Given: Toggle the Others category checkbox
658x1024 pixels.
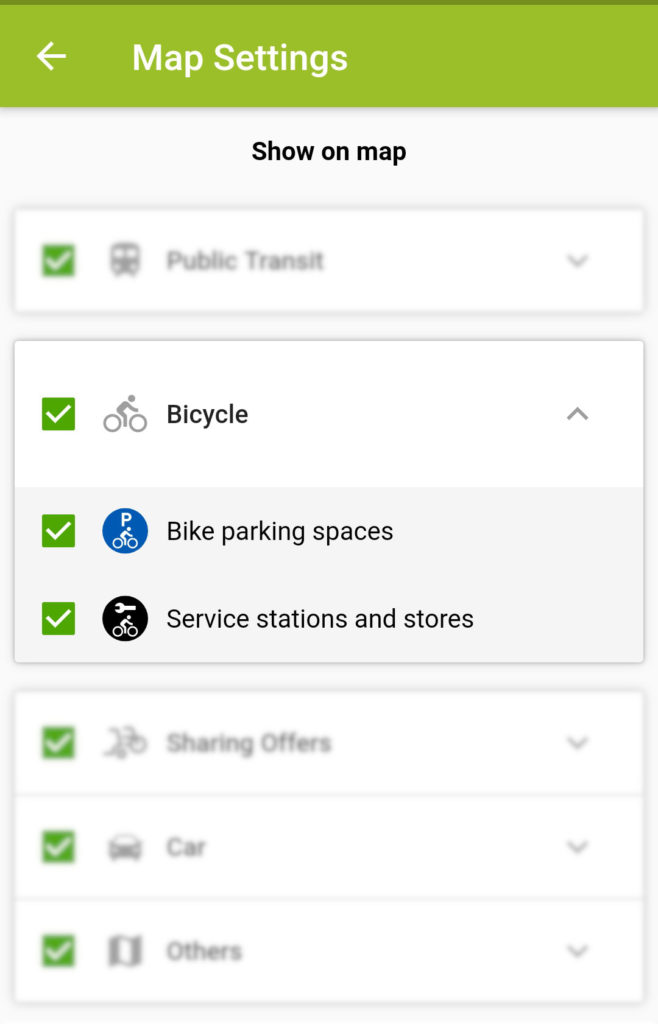Looking at the screenshot, I should (59, 951).
